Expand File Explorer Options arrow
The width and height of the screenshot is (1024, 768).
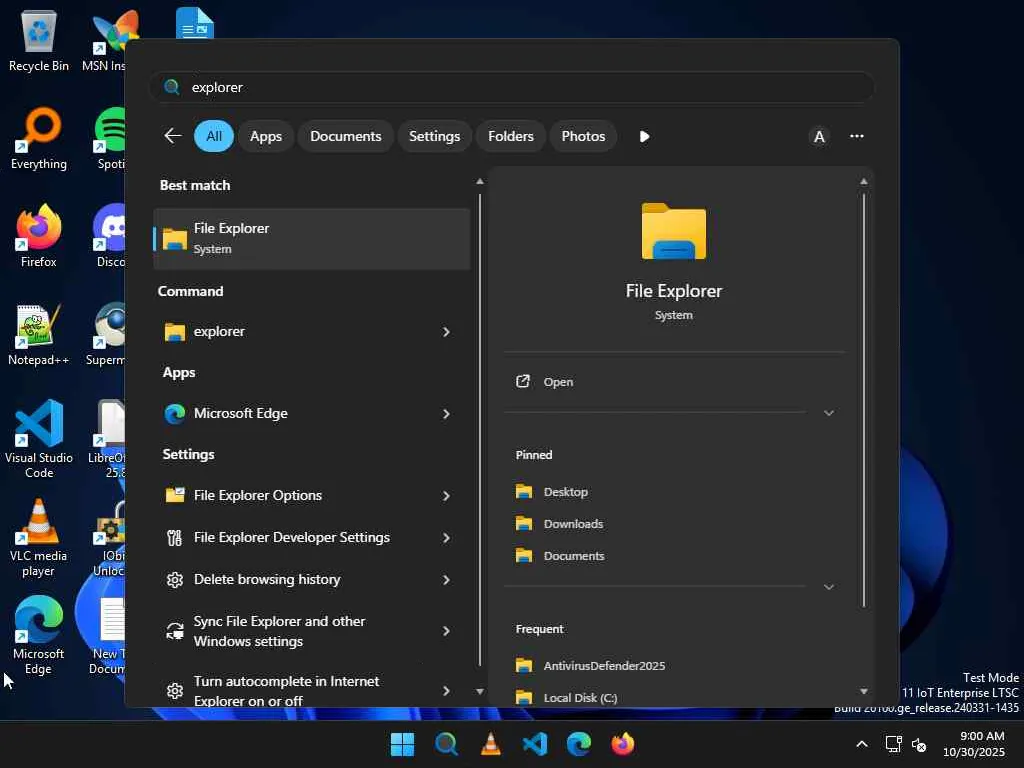click(446, 496)
